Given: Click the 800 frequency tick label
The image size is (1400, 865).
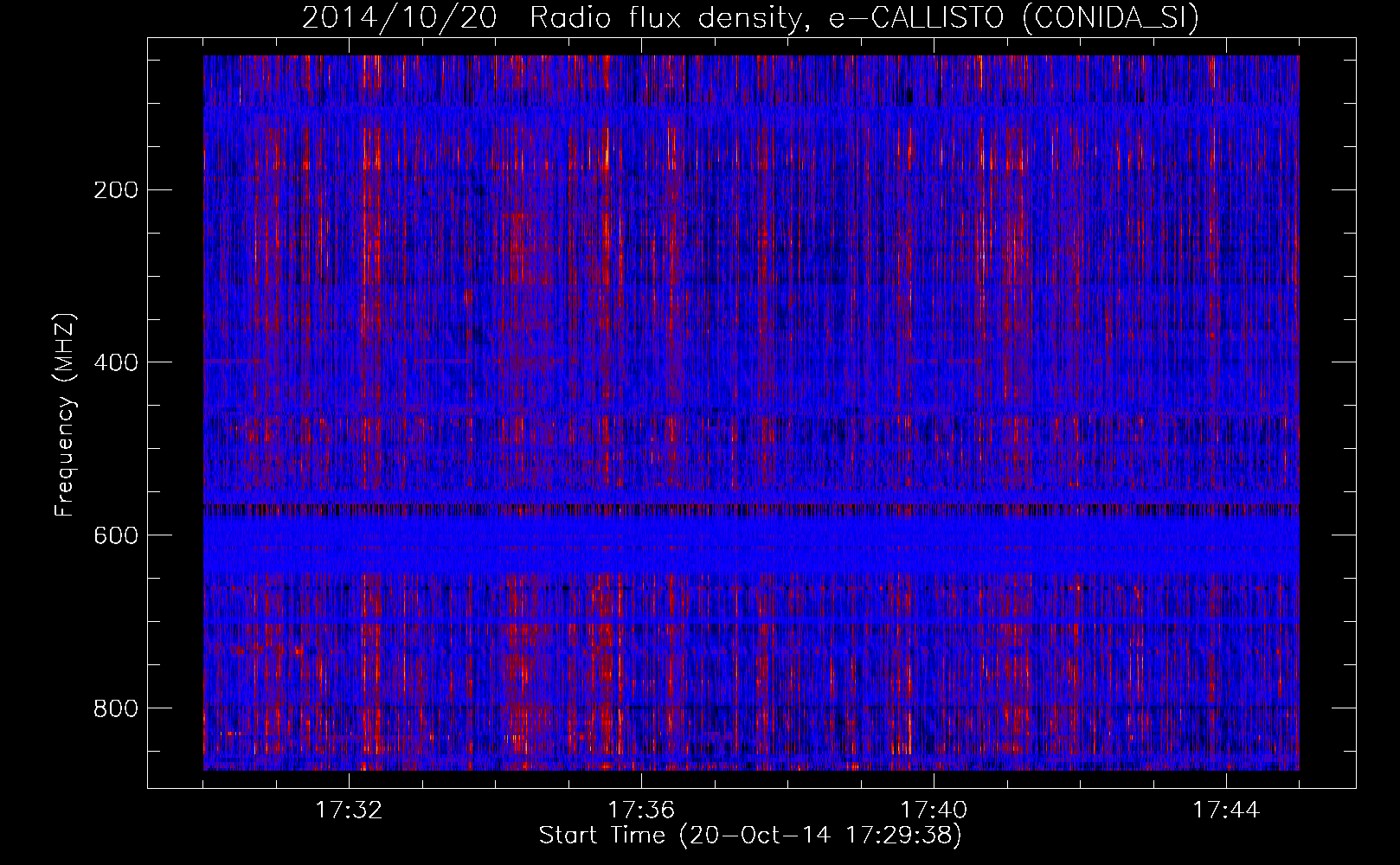Looking at the screenshot, I should 116,708.
